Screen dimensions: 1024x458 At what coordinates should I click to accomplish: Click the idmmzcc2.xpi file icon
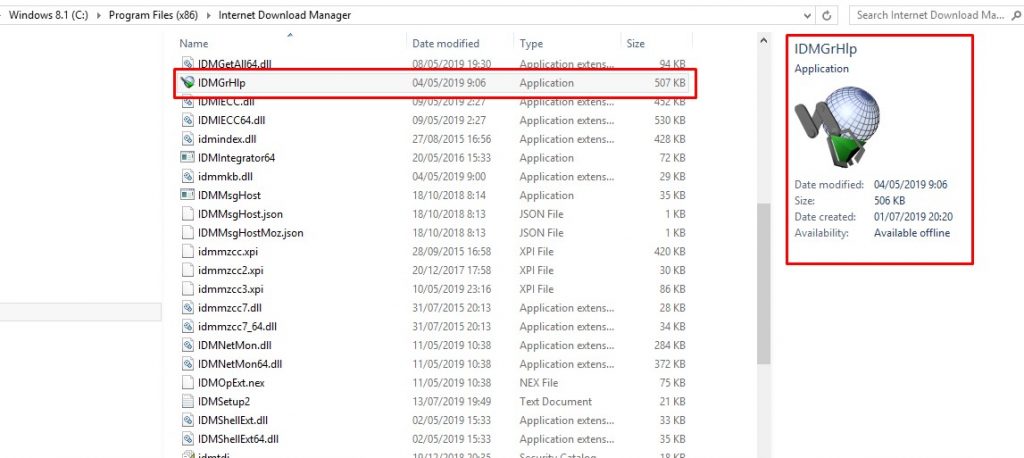pyautogui.click(x=188, y=270)
